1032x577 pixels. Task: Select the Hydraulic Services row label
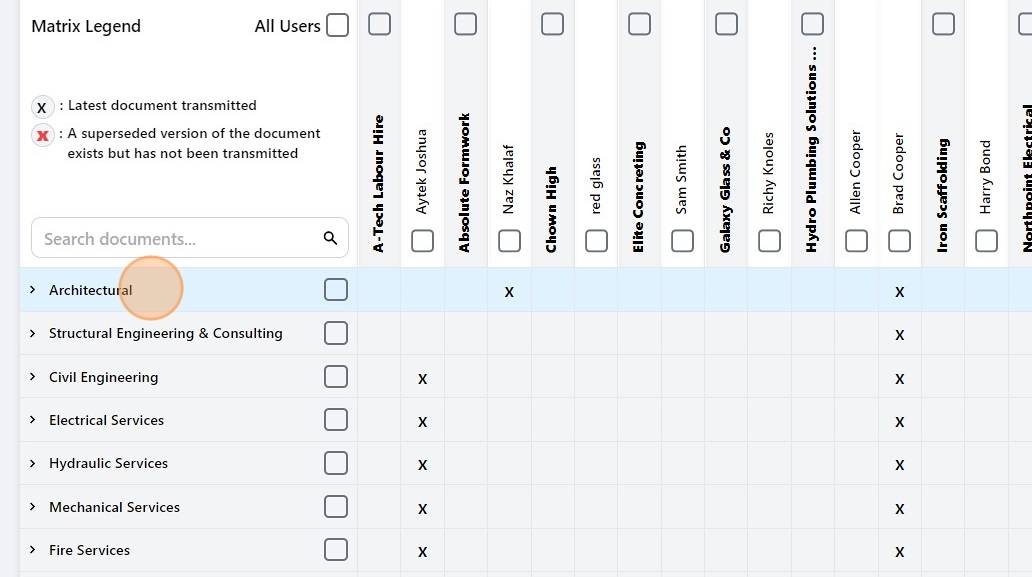click(x=108, y=463)
